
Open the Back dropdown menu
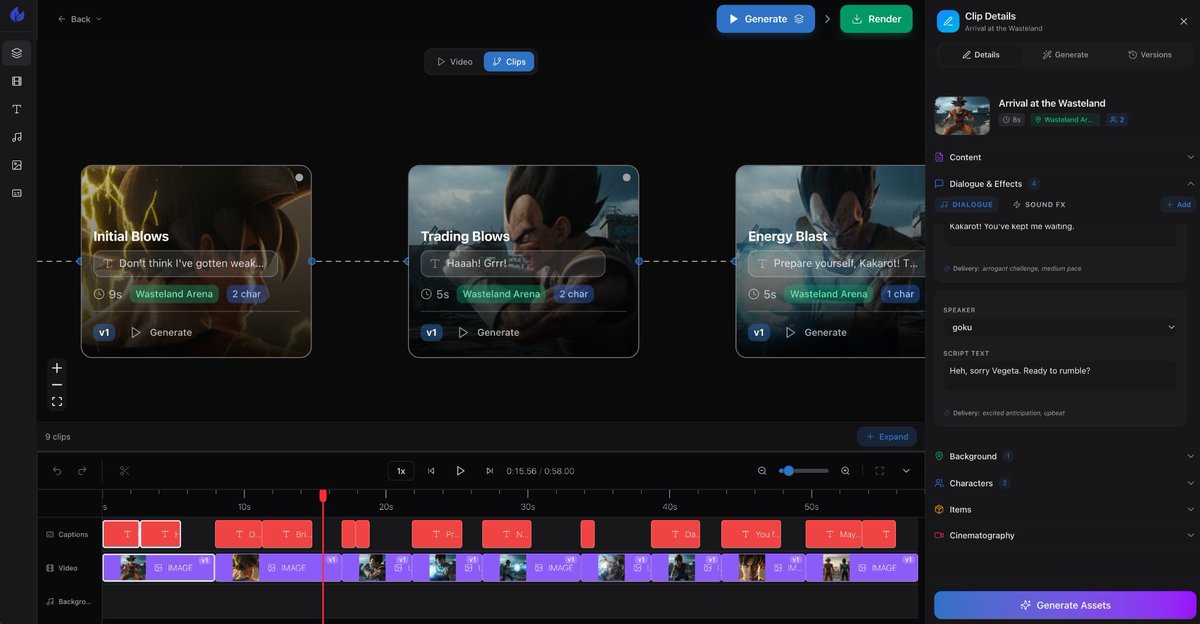click(79, 19)
